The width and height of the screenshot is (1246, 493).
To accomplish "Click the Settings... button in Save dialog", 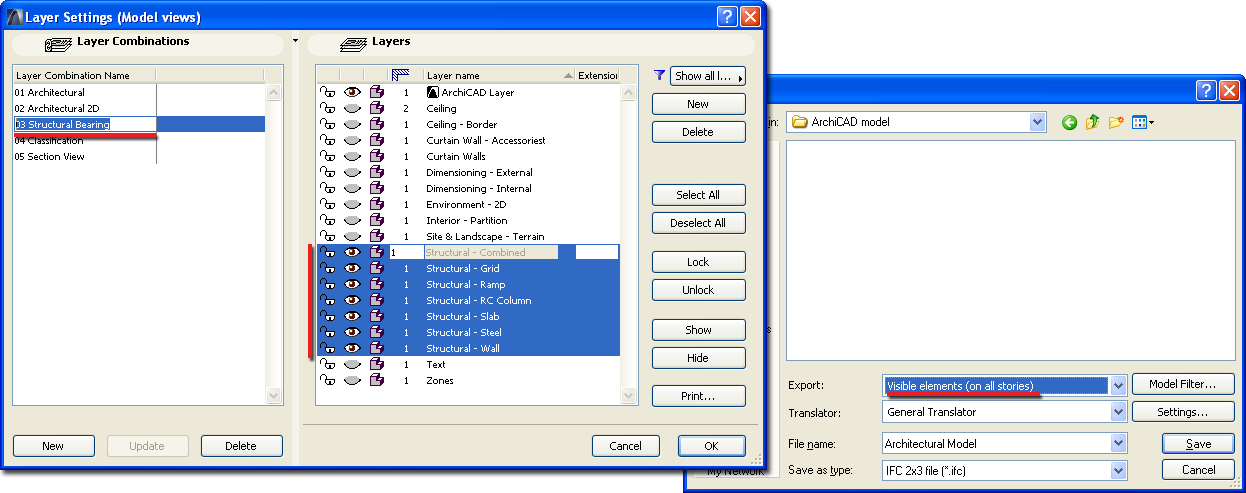I will (x=1183, y=412).
